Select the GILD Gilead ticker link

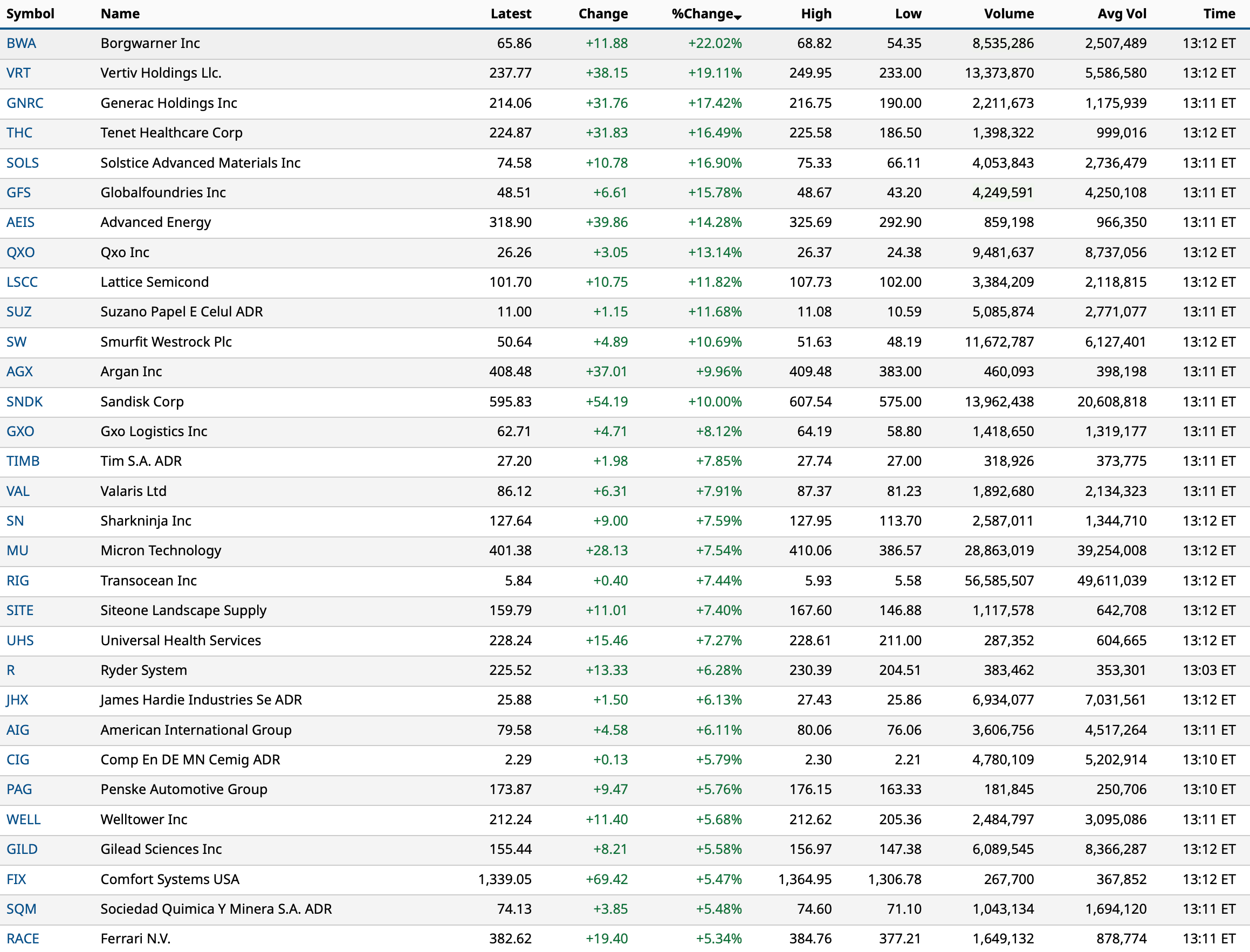point(22,850)
